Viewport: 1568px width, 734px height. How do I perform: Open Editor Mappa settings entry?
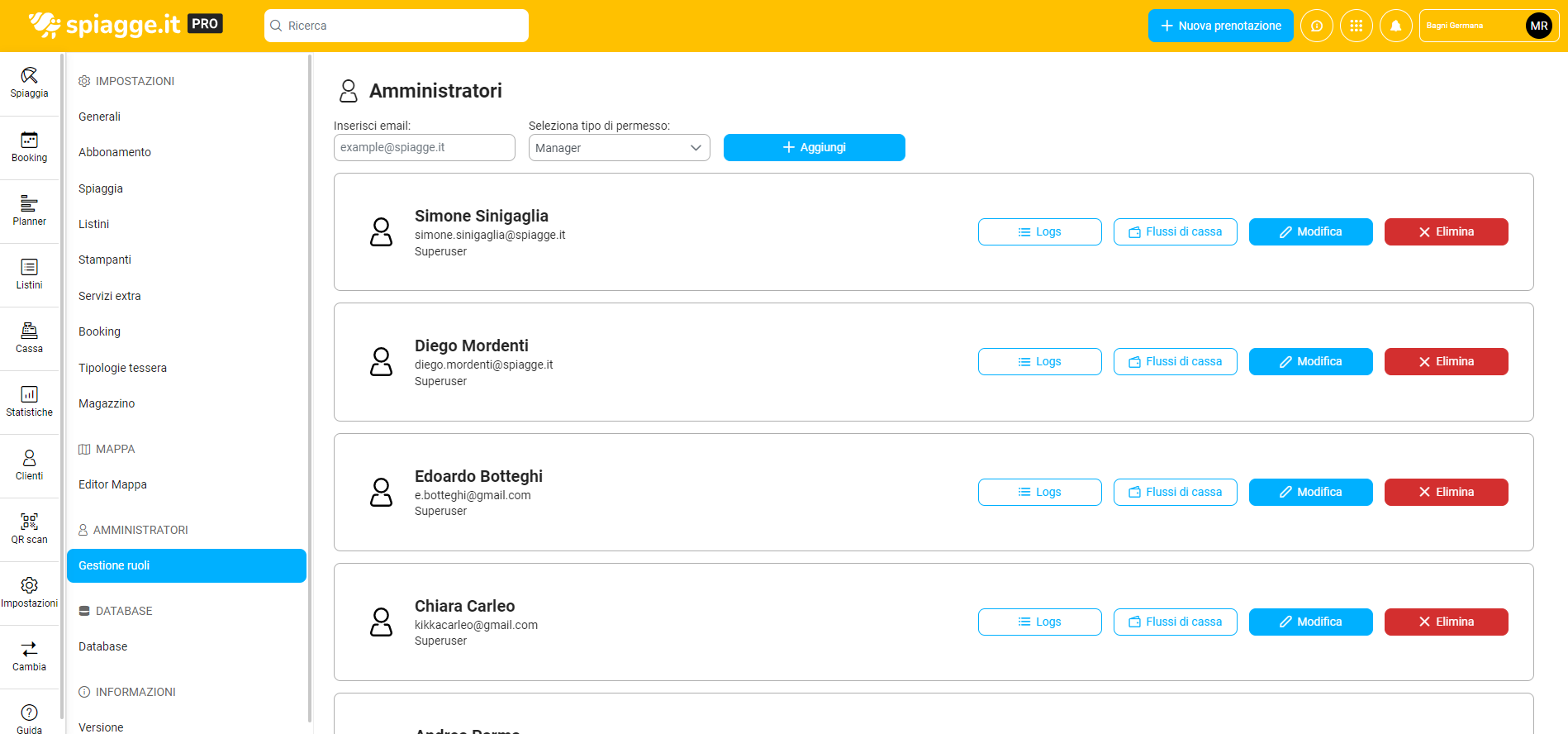pos(112,484)
